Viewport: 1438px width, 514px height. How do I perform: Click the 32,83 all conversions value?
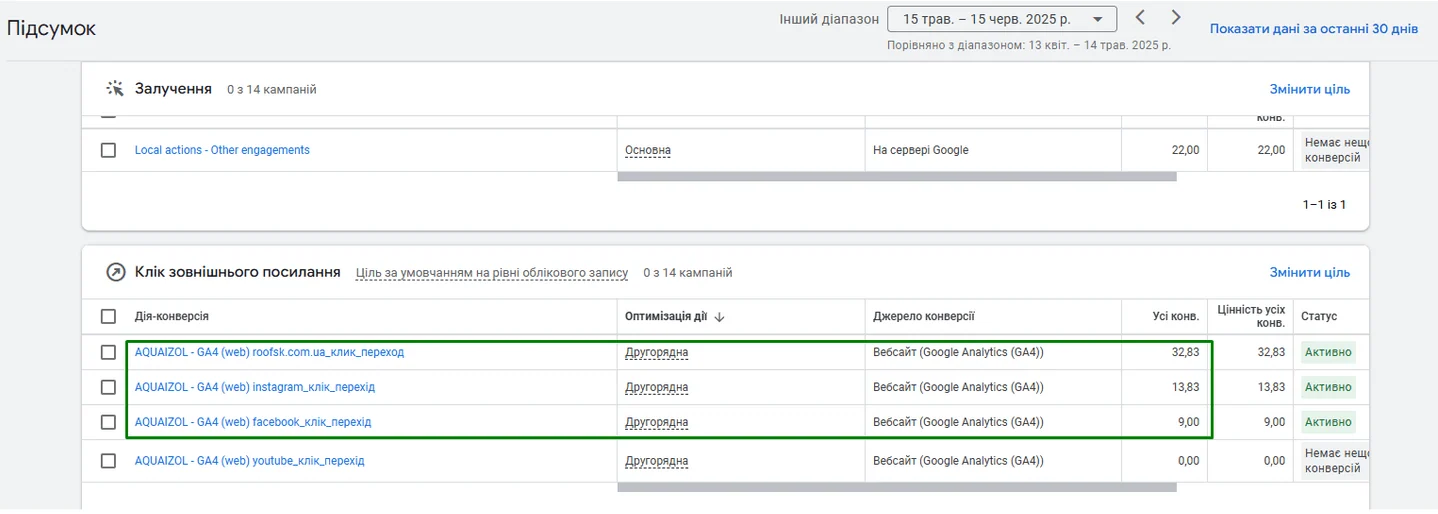[x=1185, y=352]
